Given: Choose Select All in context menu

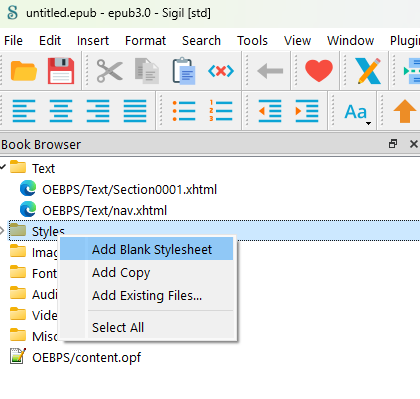Looking at the screenshot, I should click(147, 327).
